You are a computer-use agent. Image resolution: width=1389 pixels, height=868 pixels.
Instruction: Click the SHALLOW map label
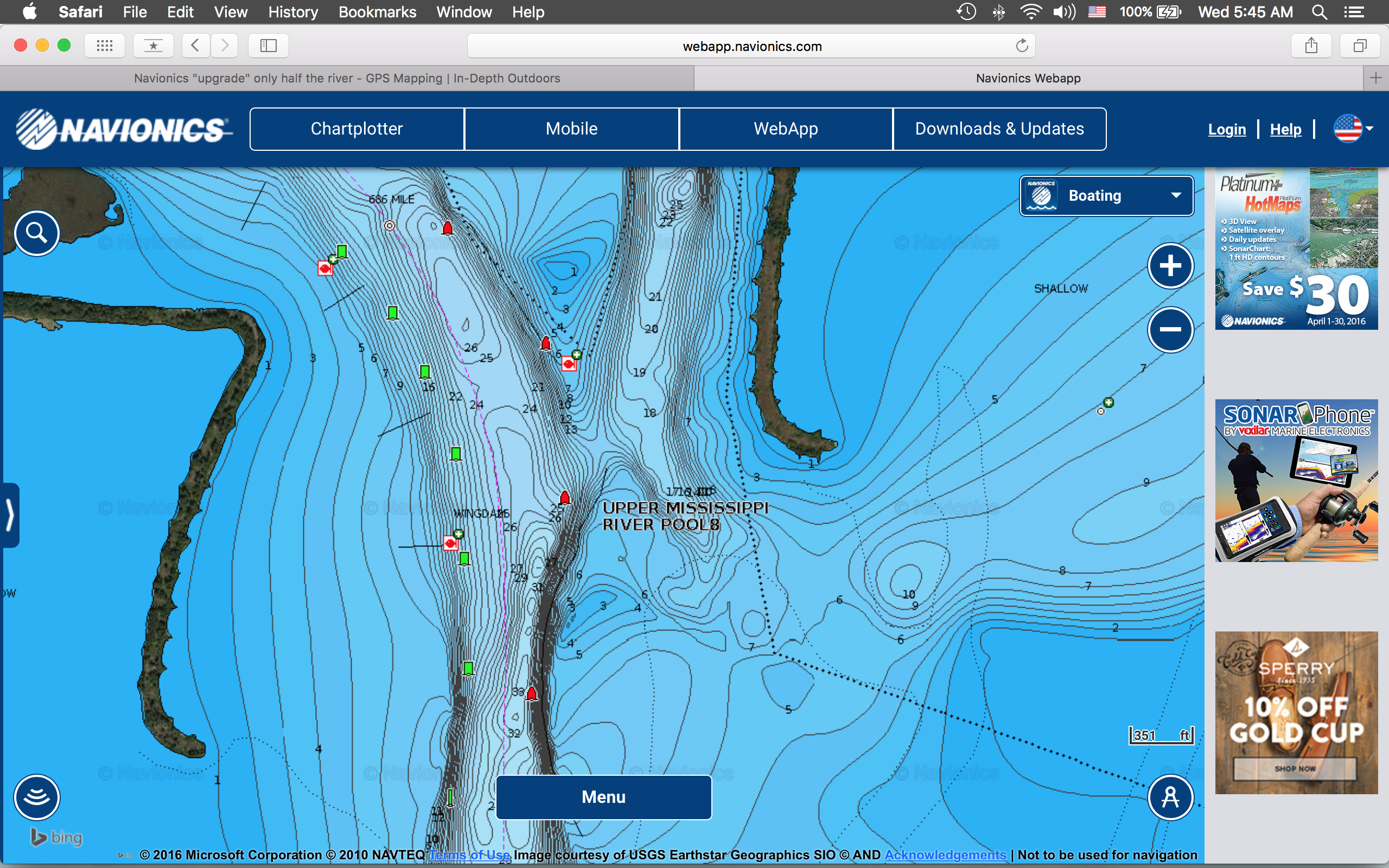coord(1061,289)
